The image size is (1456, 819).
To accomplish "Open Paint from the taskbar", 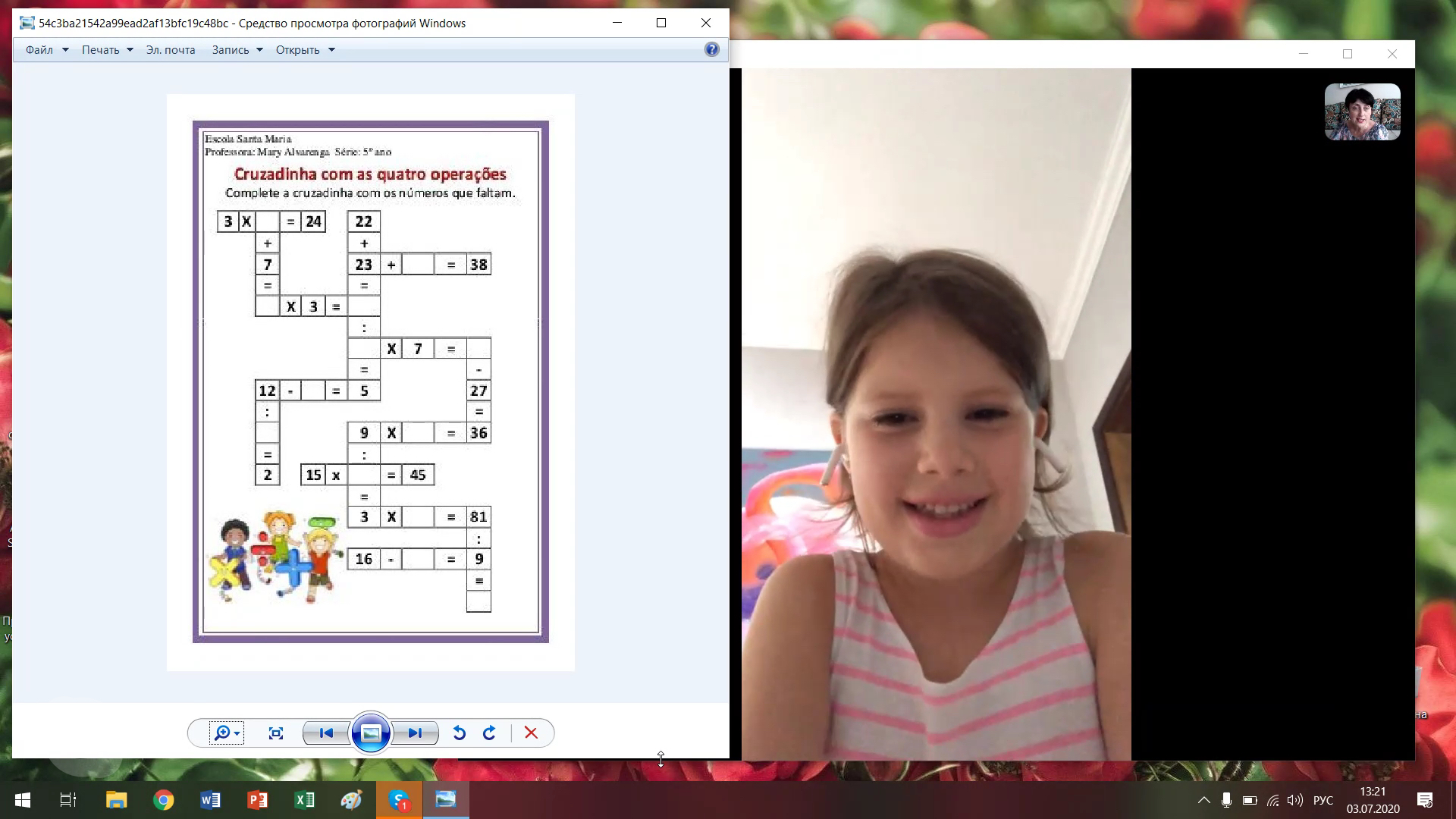I will [352, 800].
